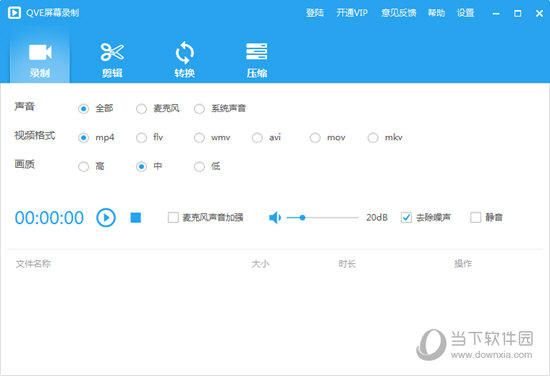The width and height of the screenshot is (550, 376).
Task: Open 设置 settings
Action: pos(465,13)
